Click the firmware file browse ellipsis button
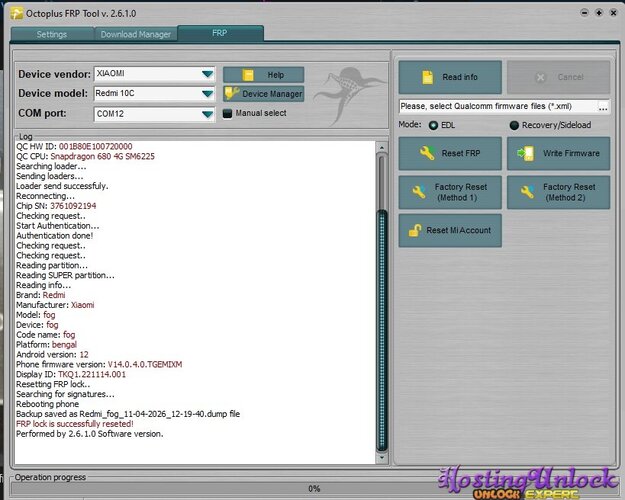The height and width of the screenshot is (500, 625). [603, 106]
